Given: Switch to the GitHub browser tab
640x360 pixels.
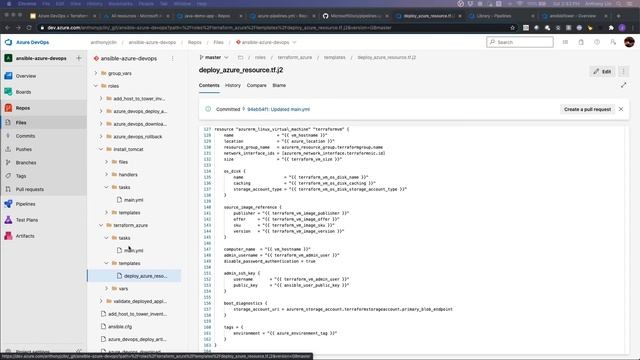Looking at the screenshot, I should click(355, 16).
